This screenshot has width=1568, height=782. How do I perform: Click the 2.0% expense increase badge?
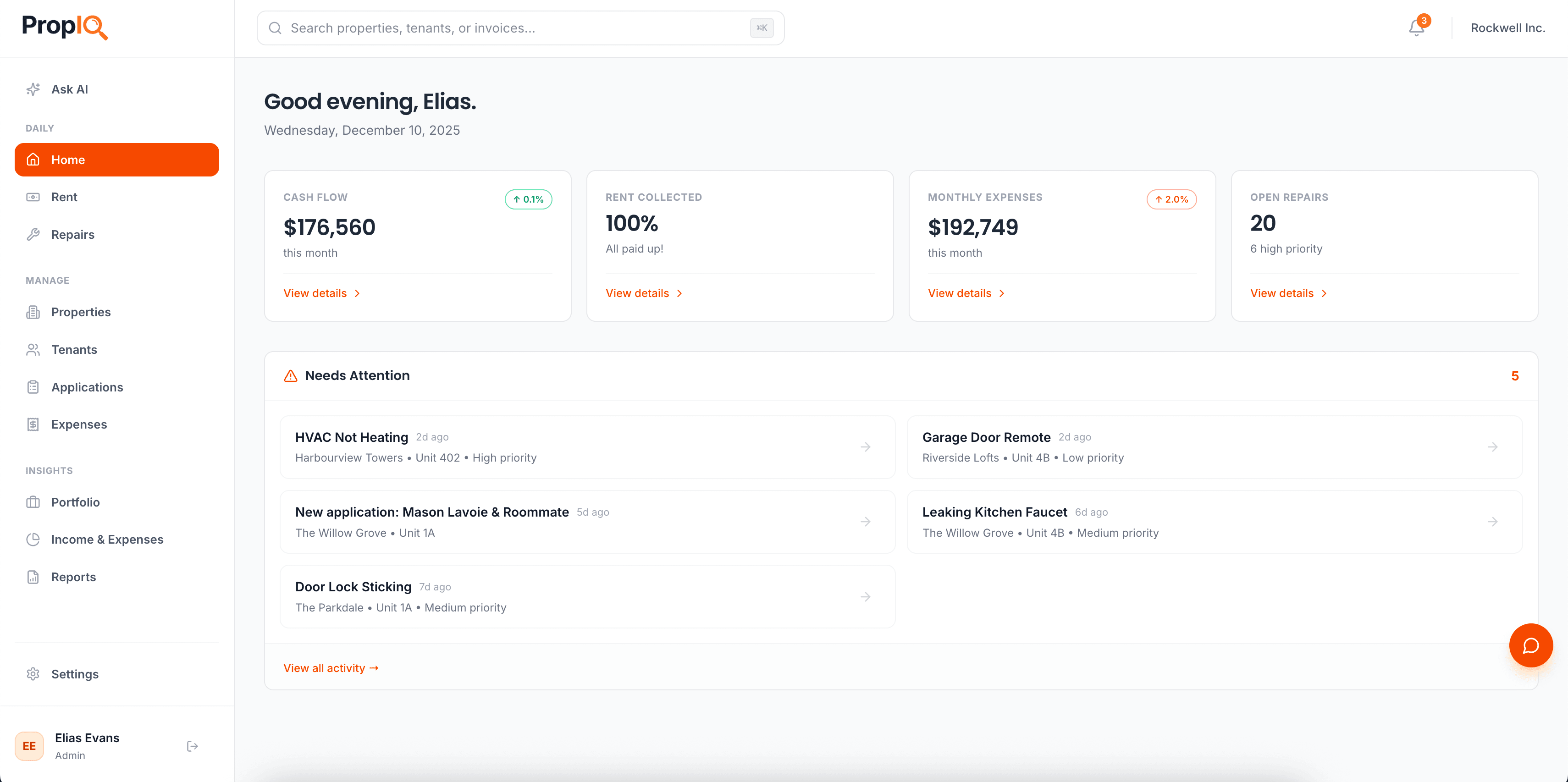tap(1172, 199)
